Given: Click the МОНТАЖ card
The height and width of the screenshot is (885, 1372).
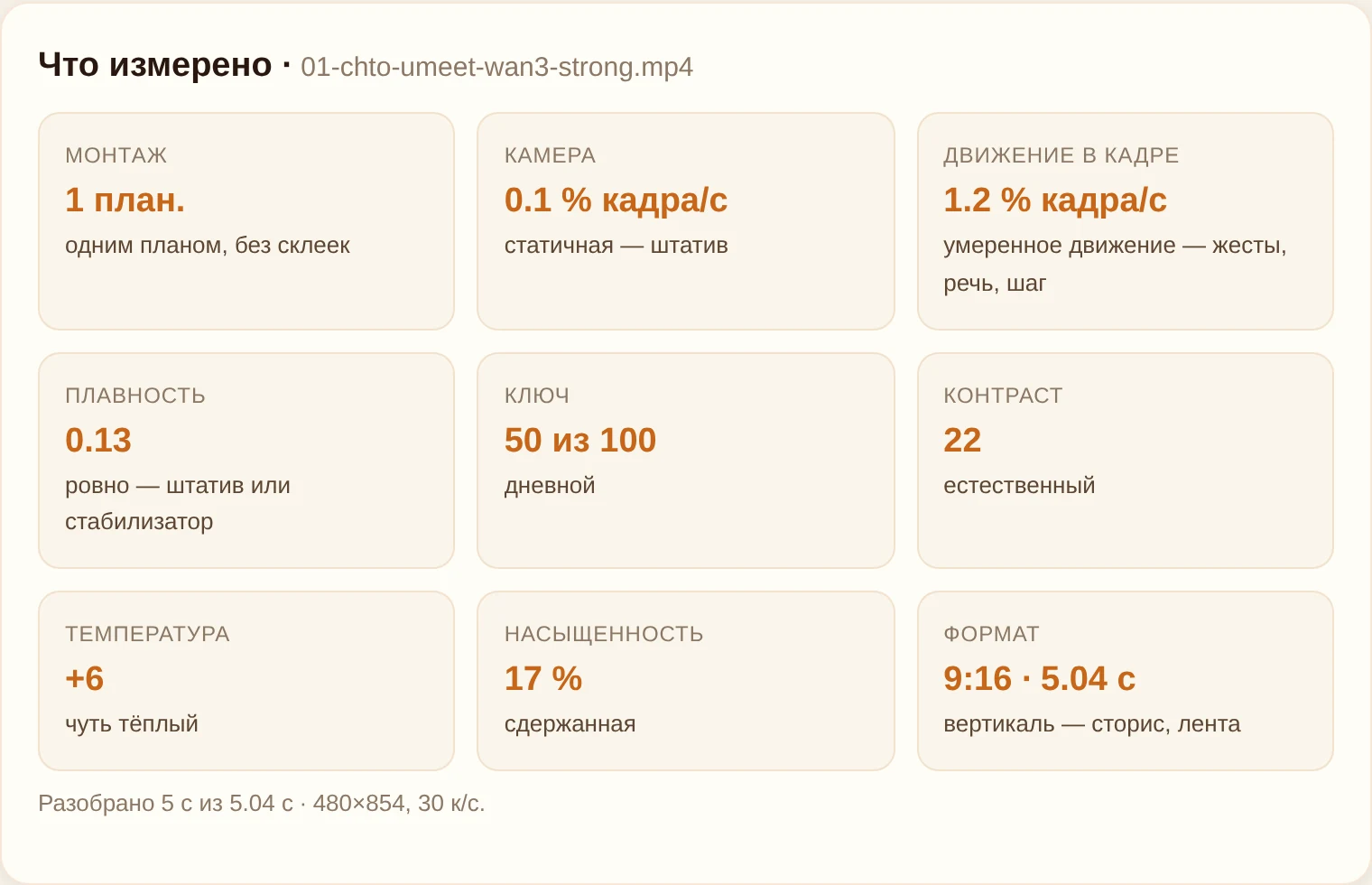Looking at the screenshot, I should [246, 221].
